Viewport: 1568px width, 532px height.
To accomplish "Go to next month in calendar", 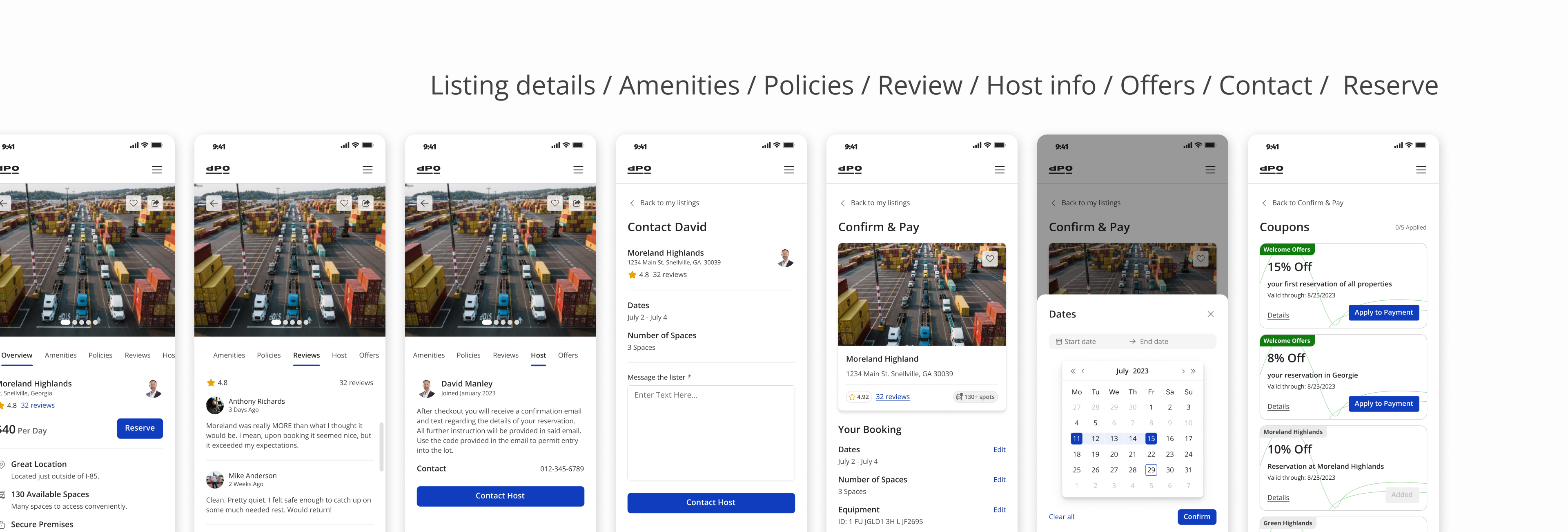I will 1183,371.
